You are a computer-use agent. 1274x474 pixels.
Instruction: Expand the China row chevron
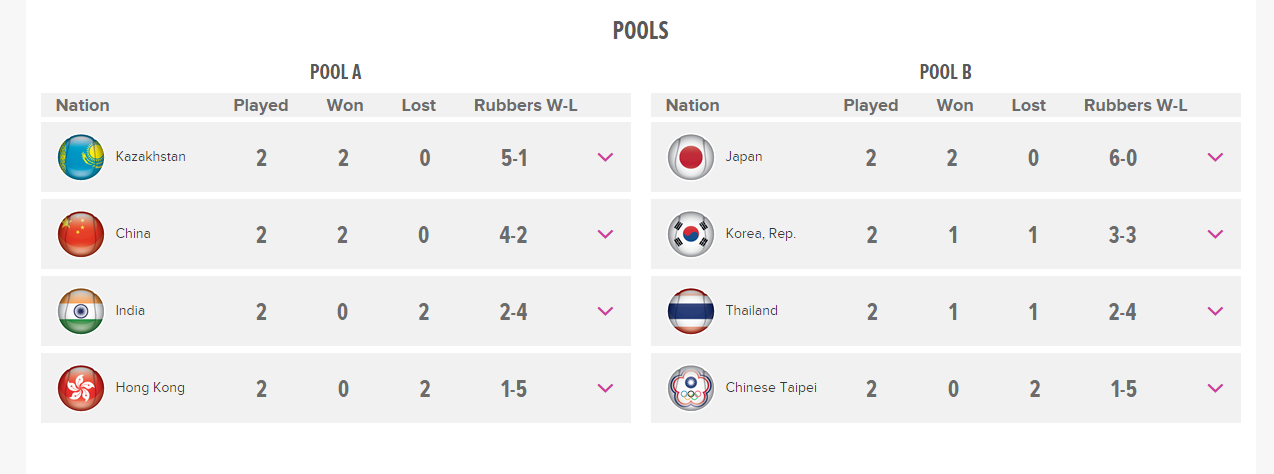point(605,234)
